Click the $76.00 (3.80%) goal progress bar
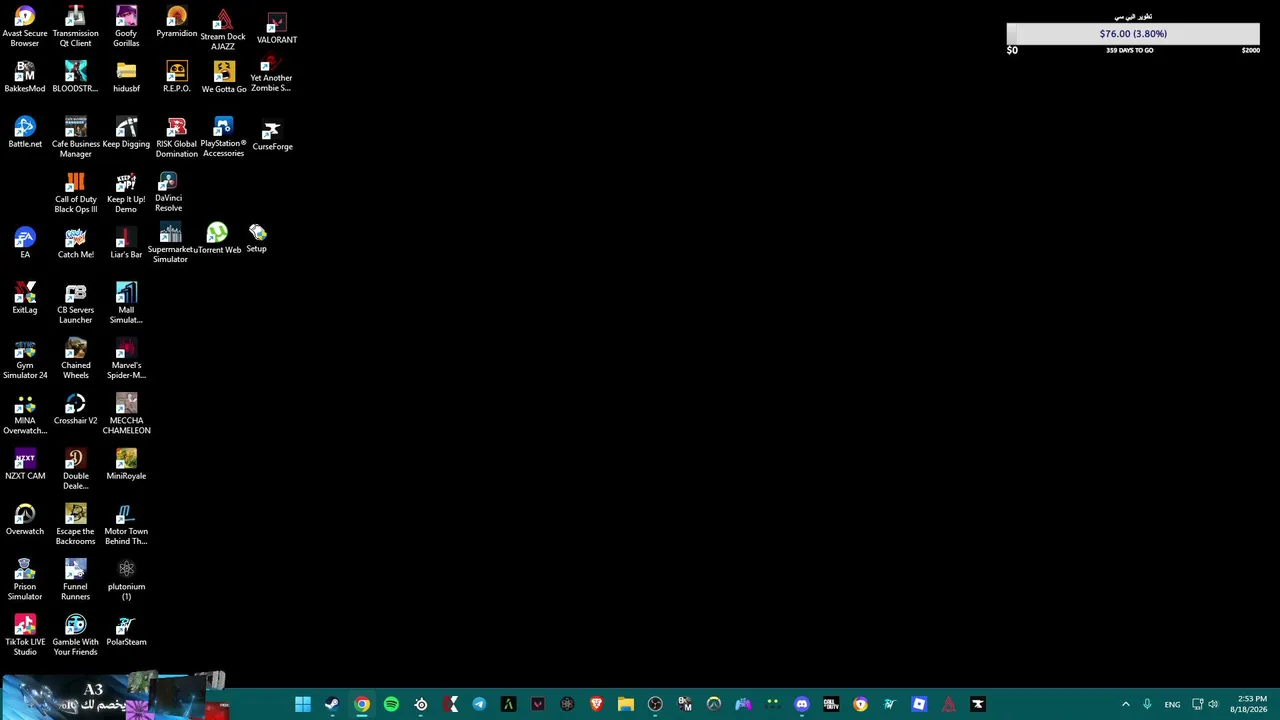This screenshot has height=720, width=1280. (x=1133, y=34)
